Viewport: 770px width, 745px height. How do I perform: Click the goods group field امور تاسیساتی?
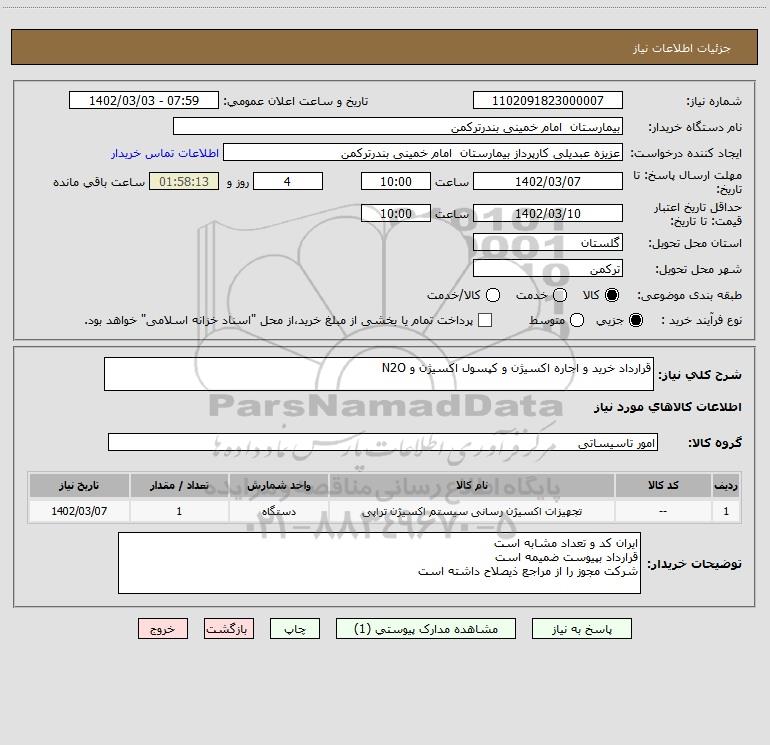point(383,442)
